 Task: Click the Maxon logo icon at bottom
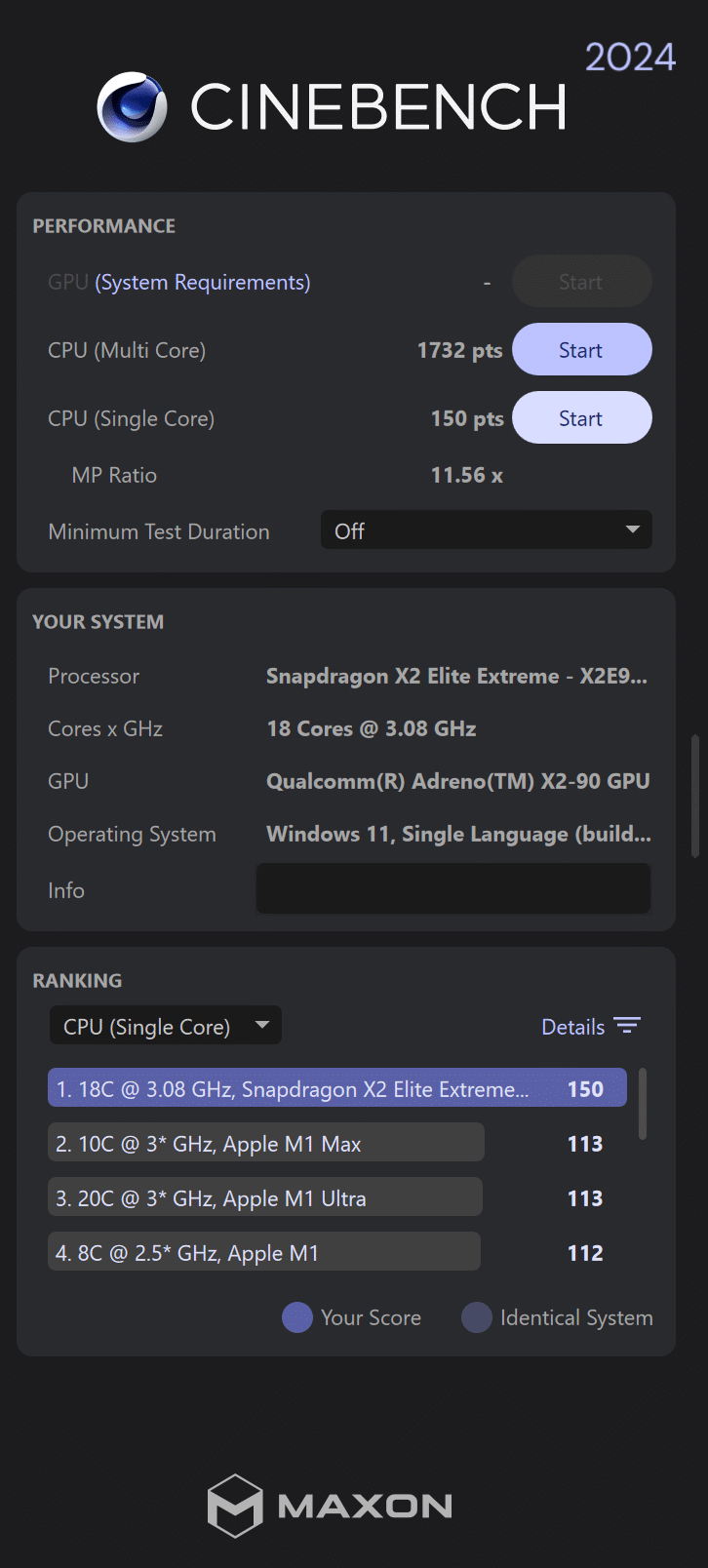[x=235, y=1506]
